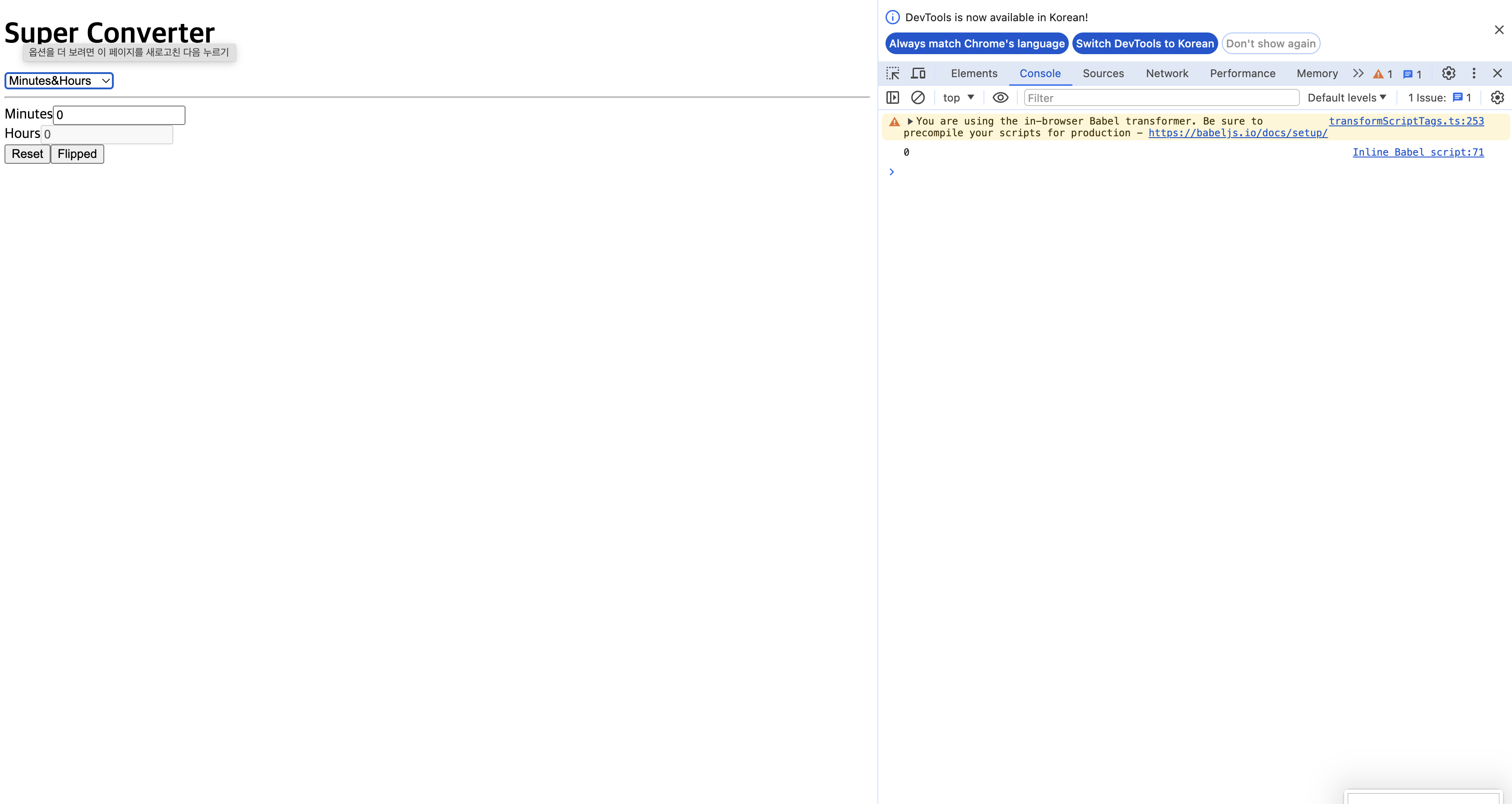The width and height of the screenshot is (1512, 804).
Task: Show more DevTools tabs chevron
Action: [x=1358, y=74]
